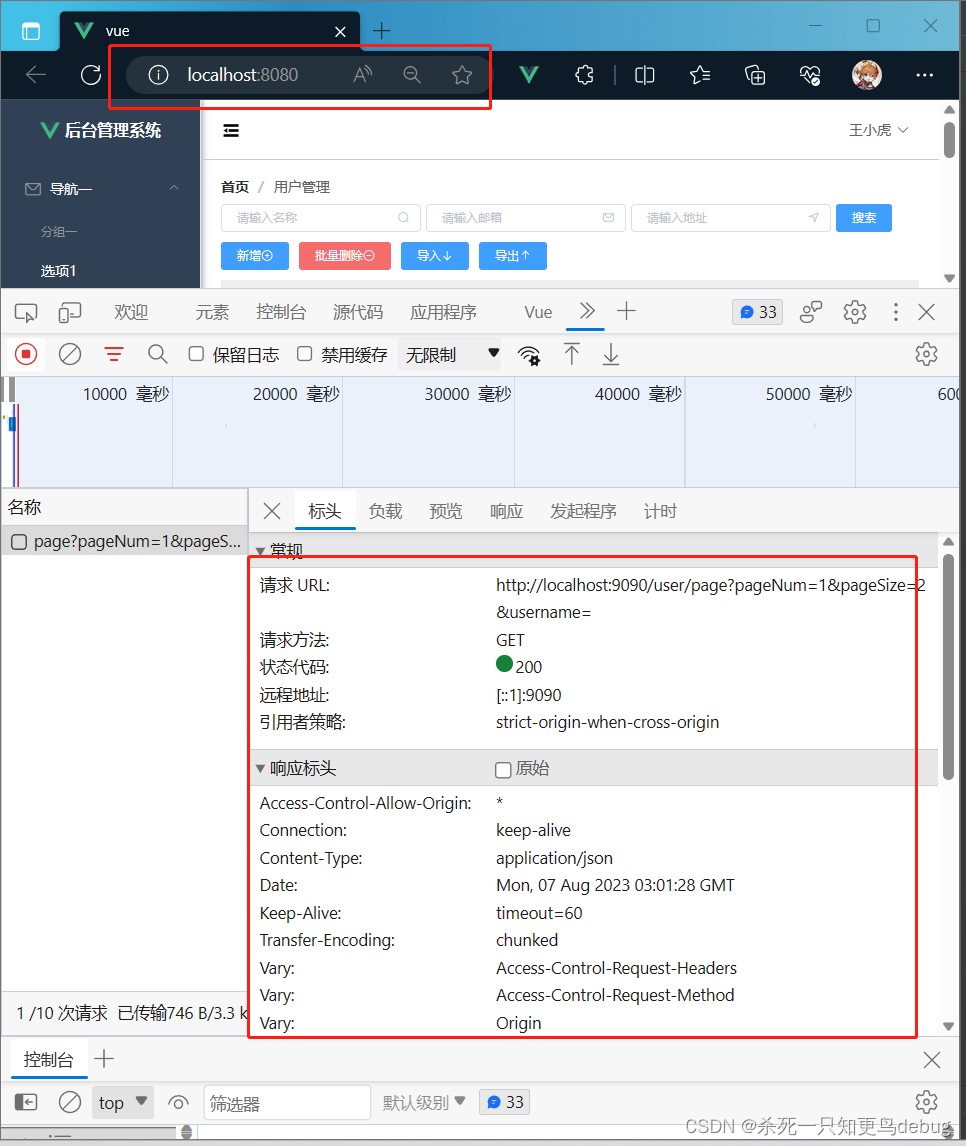The image size is (966, 1146).
Task: Create a live expression in console
Action: click(x=178, y=1102)
